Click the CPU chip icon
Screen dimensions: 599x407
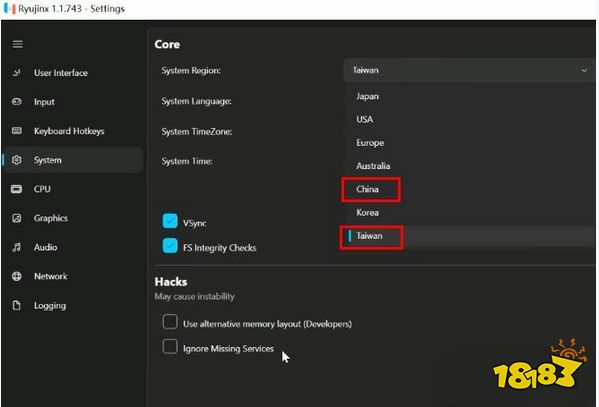click(16, 189)
